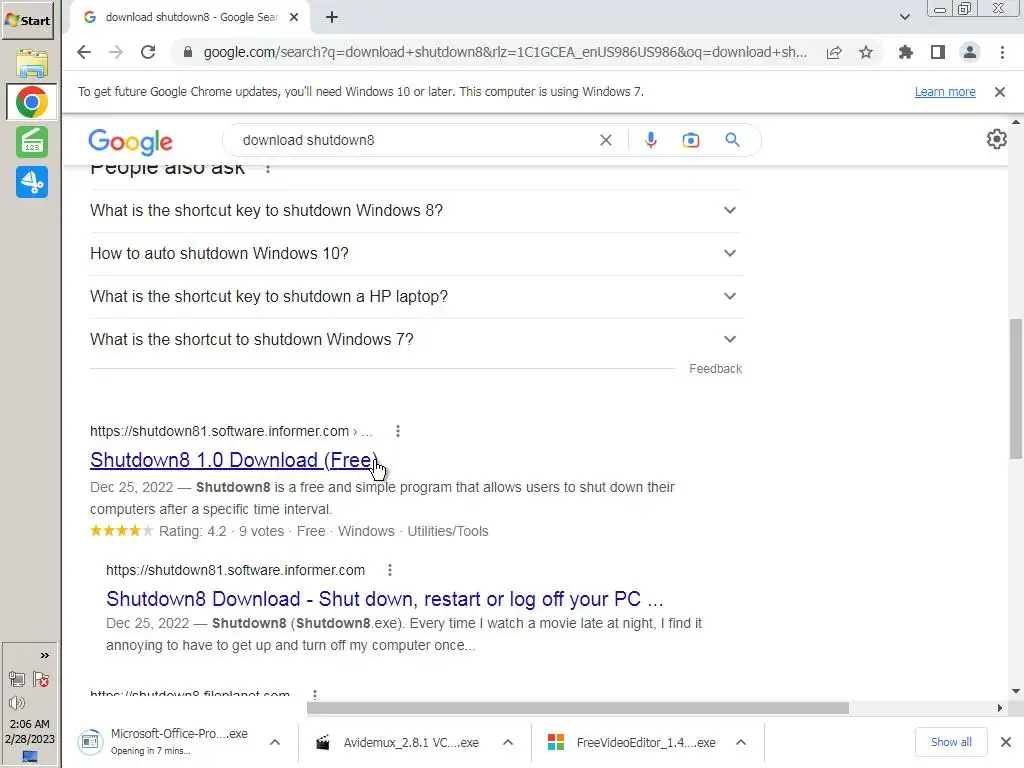Open the network tray icon with red X
This screenshot has height=768, width=1024.
pos(41,680)
